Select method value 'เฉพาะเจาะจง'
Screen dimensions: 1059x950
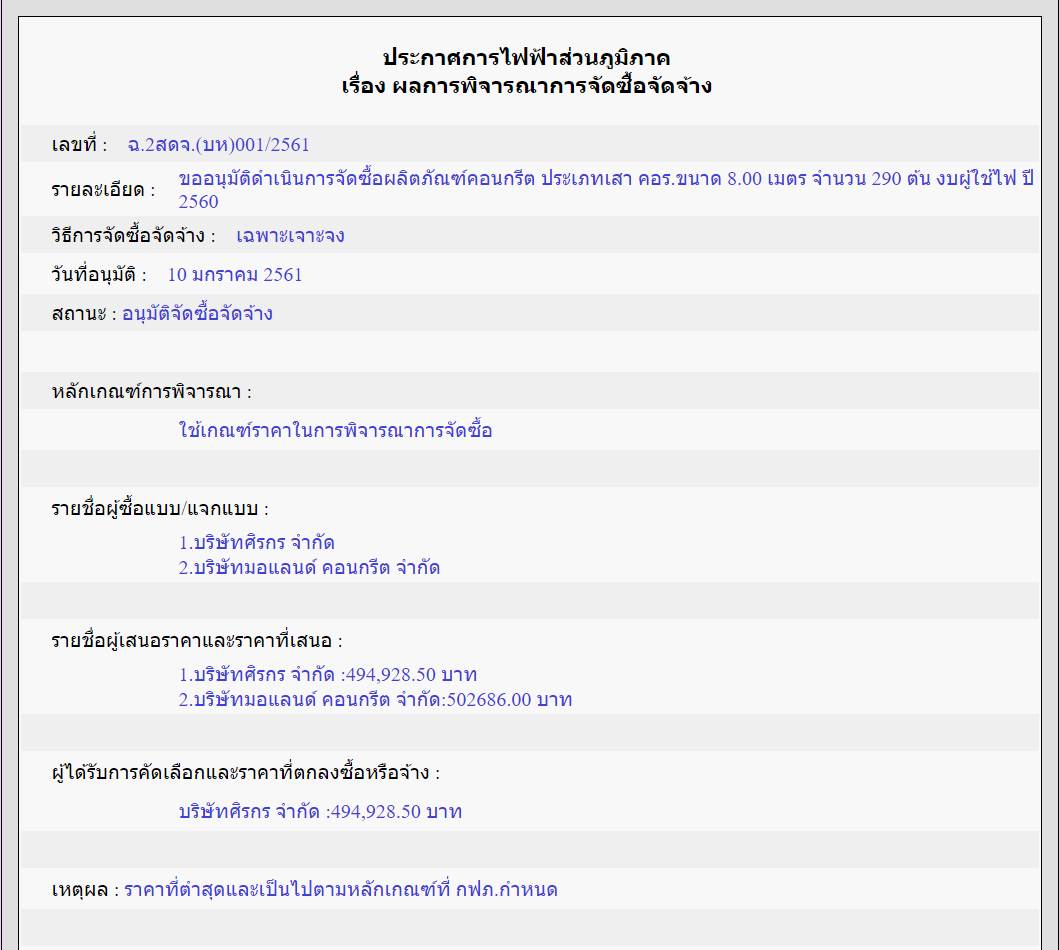290,236
